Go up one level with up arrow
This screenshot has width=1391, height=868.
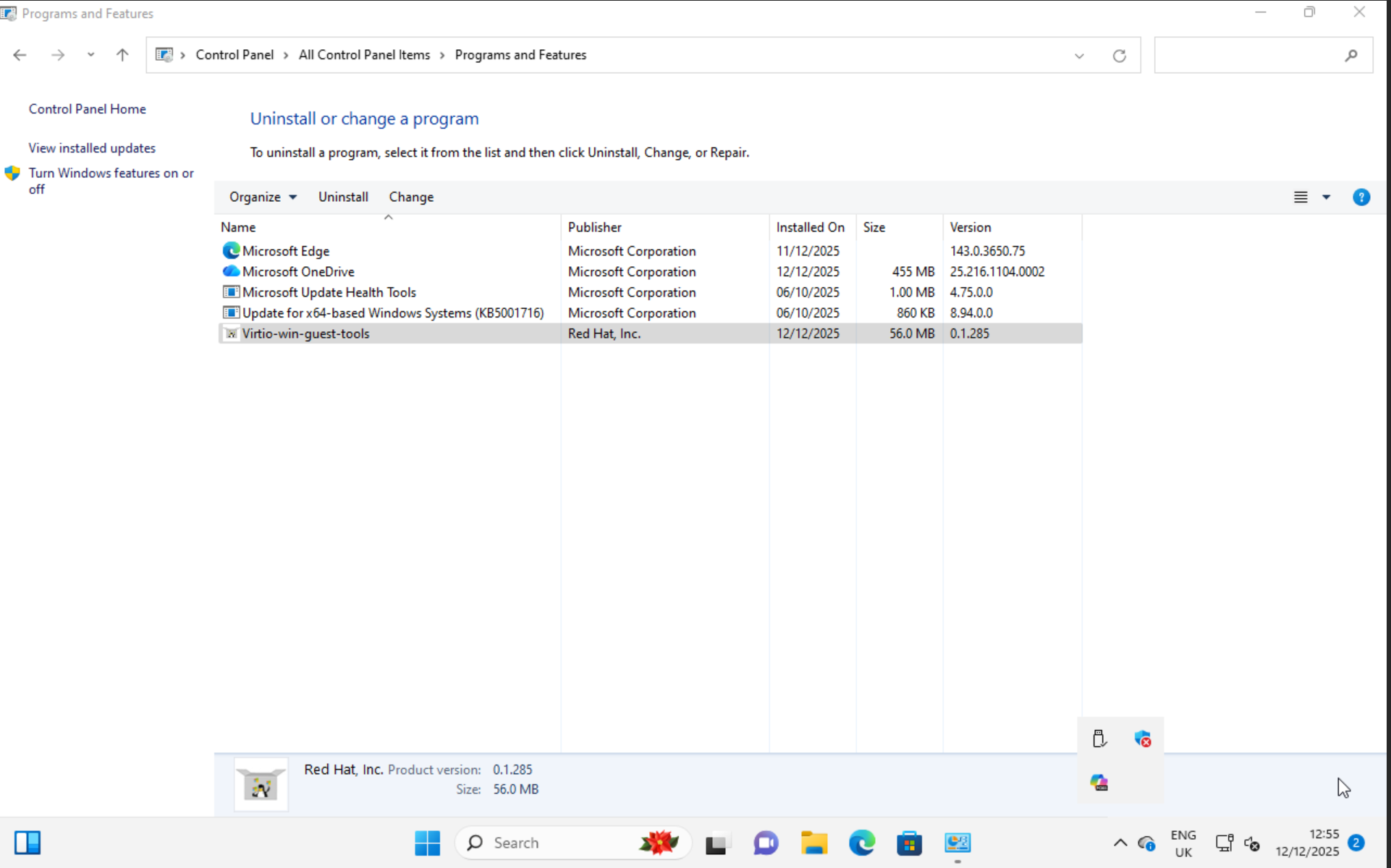[x=122, y=55]
